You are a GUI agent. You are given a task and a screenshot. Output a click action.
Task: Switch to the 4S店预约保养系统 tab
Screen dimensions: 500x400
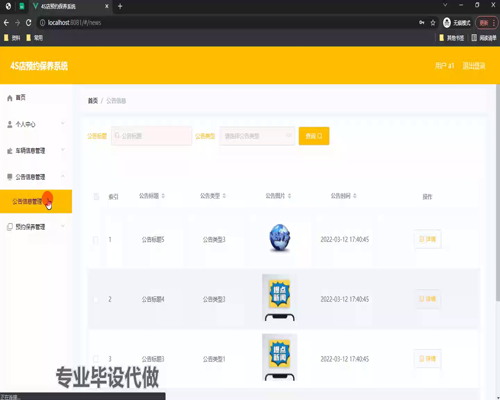[71, 6]
